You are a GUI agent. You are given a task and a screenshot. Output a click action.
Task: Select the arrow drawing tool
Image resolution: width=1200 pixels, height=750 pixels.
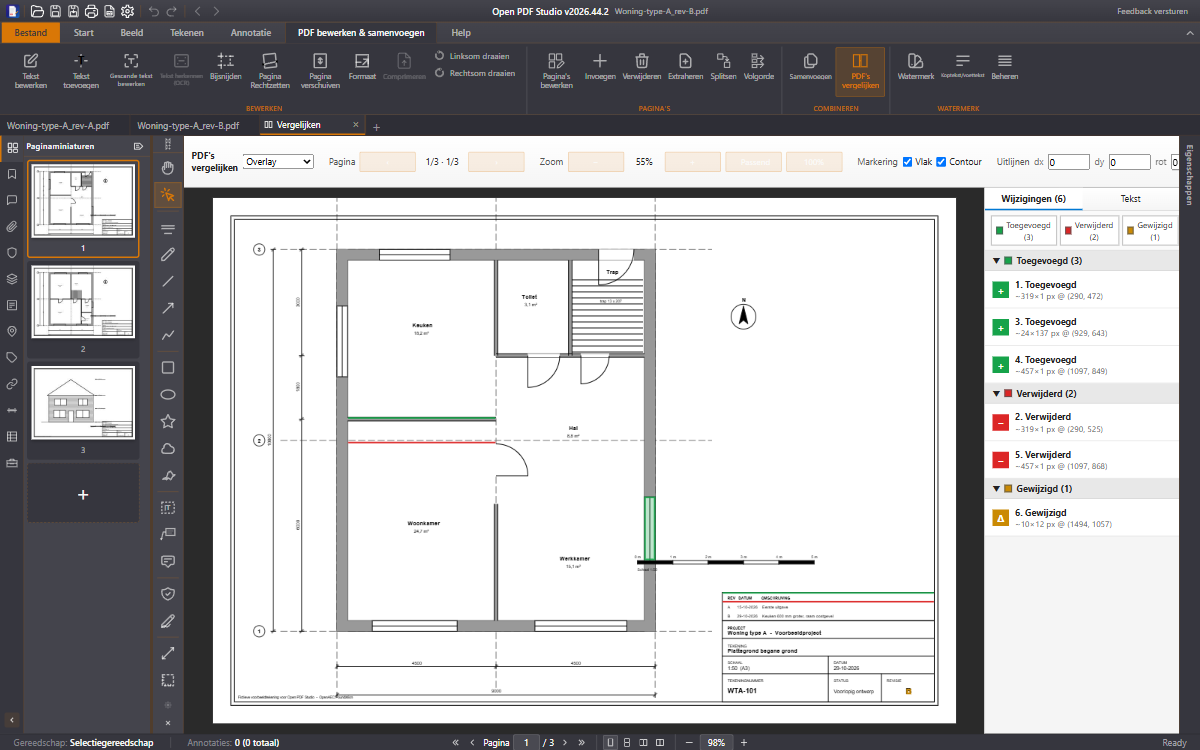coord(168,308)
